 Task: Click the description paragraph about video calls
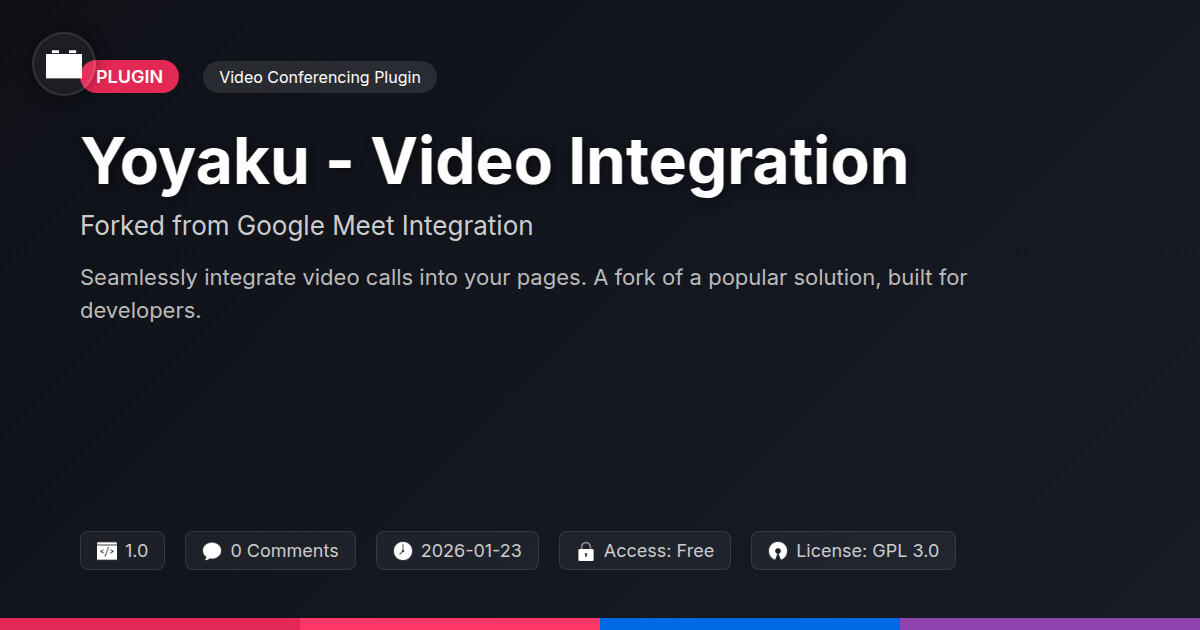[523, 293]
